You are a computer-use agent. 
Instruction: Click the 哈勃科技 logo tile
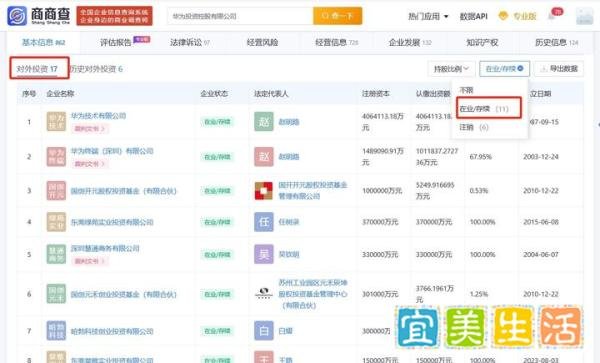coord(56,331)
